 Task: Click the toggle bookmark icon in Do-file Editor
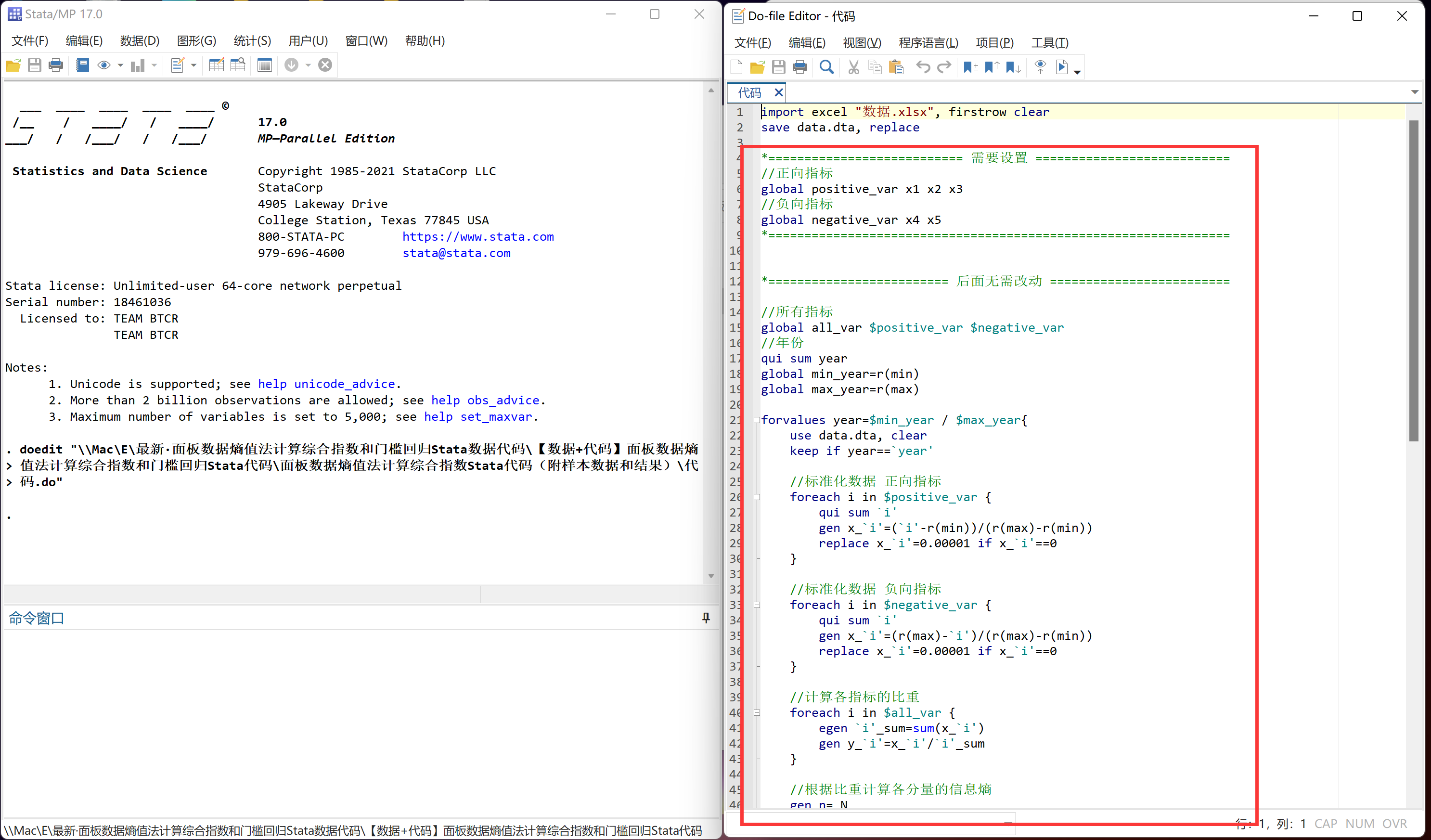click(970, 67)
